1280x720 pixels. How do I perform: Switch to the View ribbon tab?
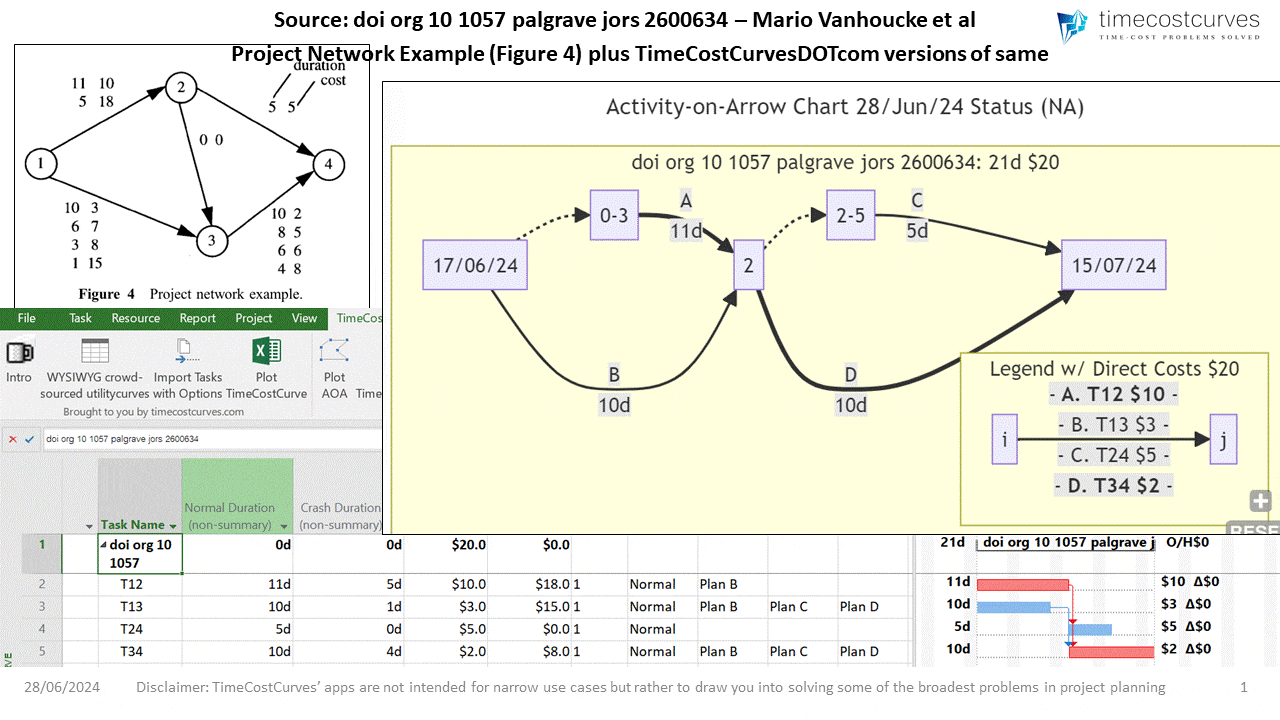tap(305, 318)
